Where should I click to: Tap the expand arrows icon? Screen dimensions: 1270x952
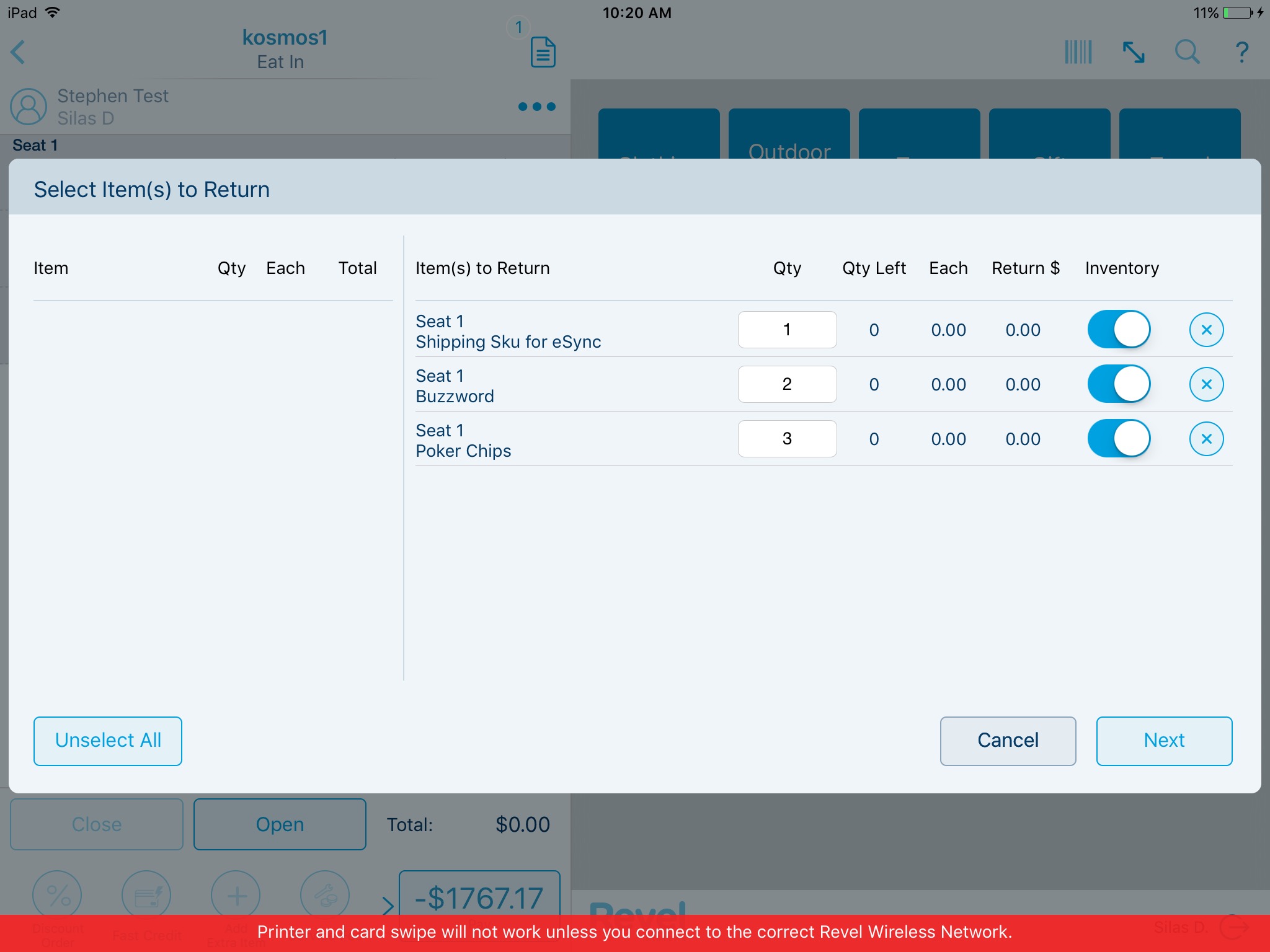click(x=1134, y=52)
